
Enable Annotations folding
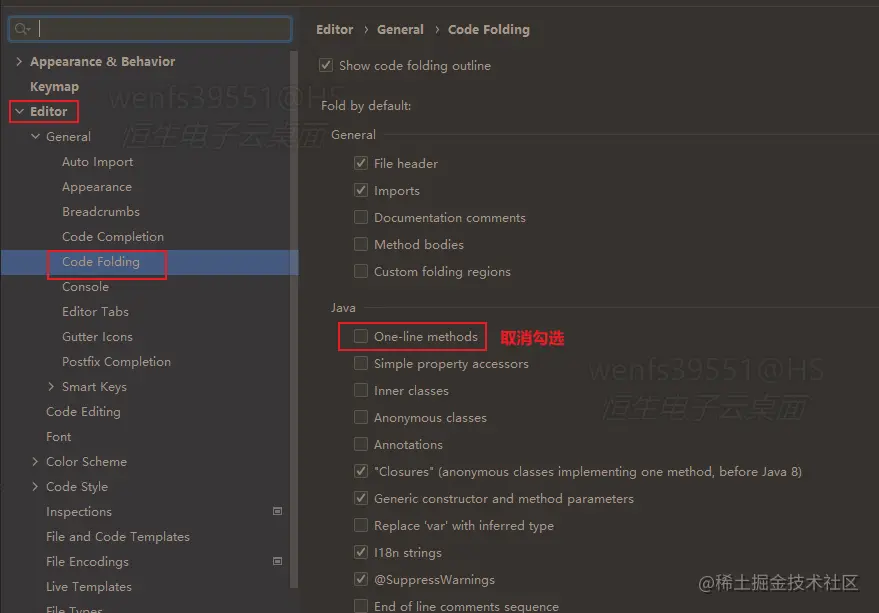(x=361, y=444)
